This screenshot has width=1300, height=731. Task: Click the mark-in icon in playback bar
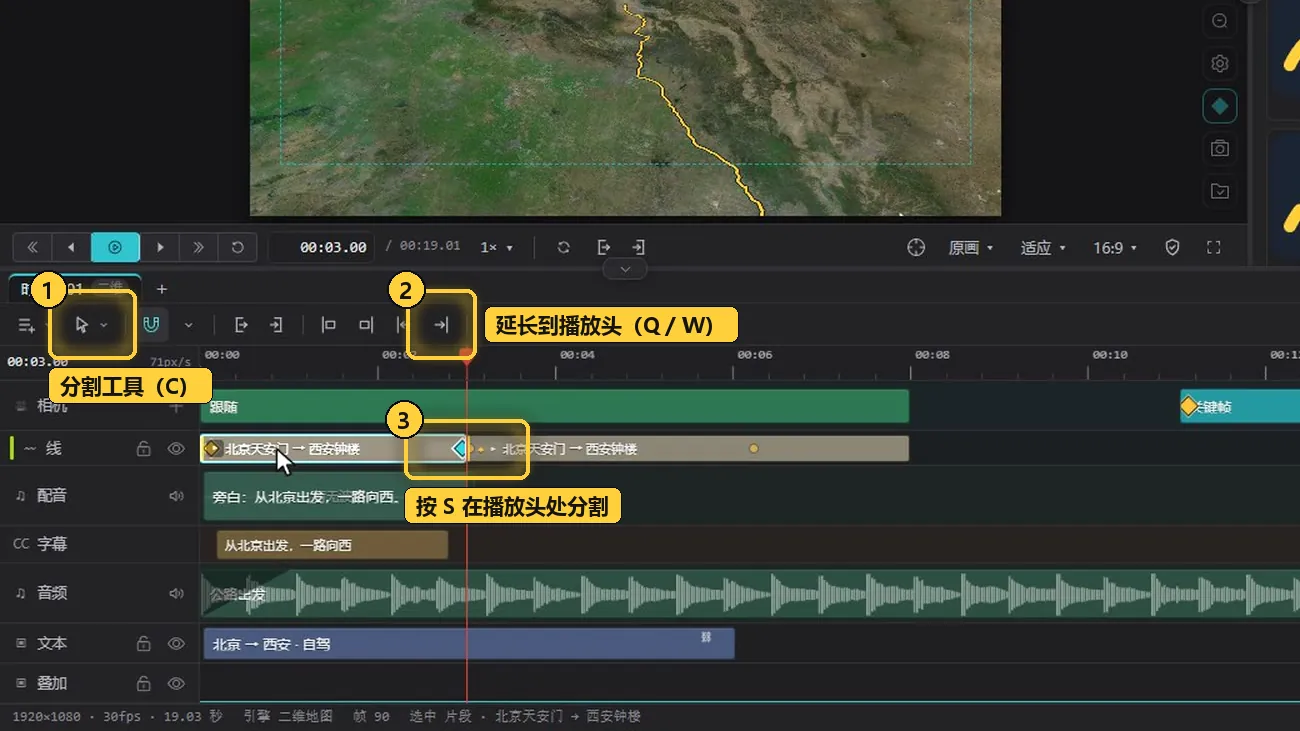coord(638,247)
